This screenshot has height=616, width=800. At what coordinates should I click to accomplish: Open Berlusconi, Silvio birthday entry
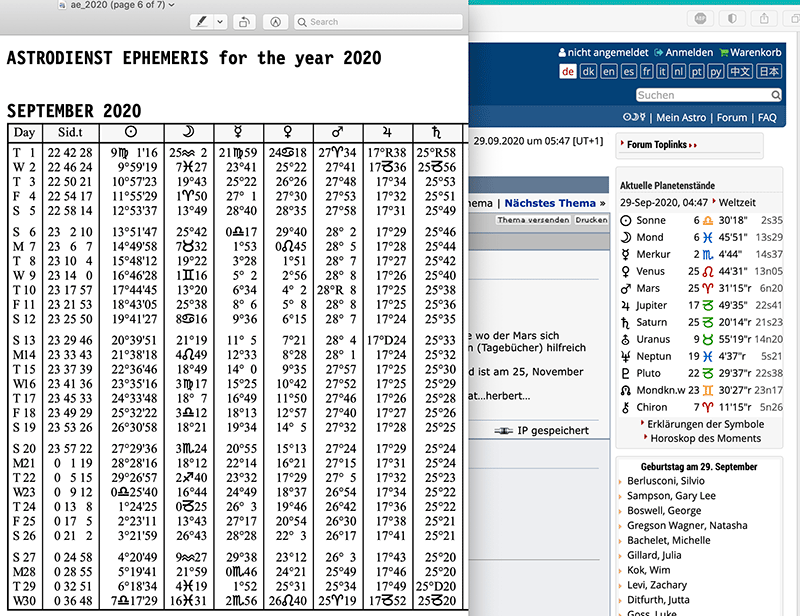666,481
